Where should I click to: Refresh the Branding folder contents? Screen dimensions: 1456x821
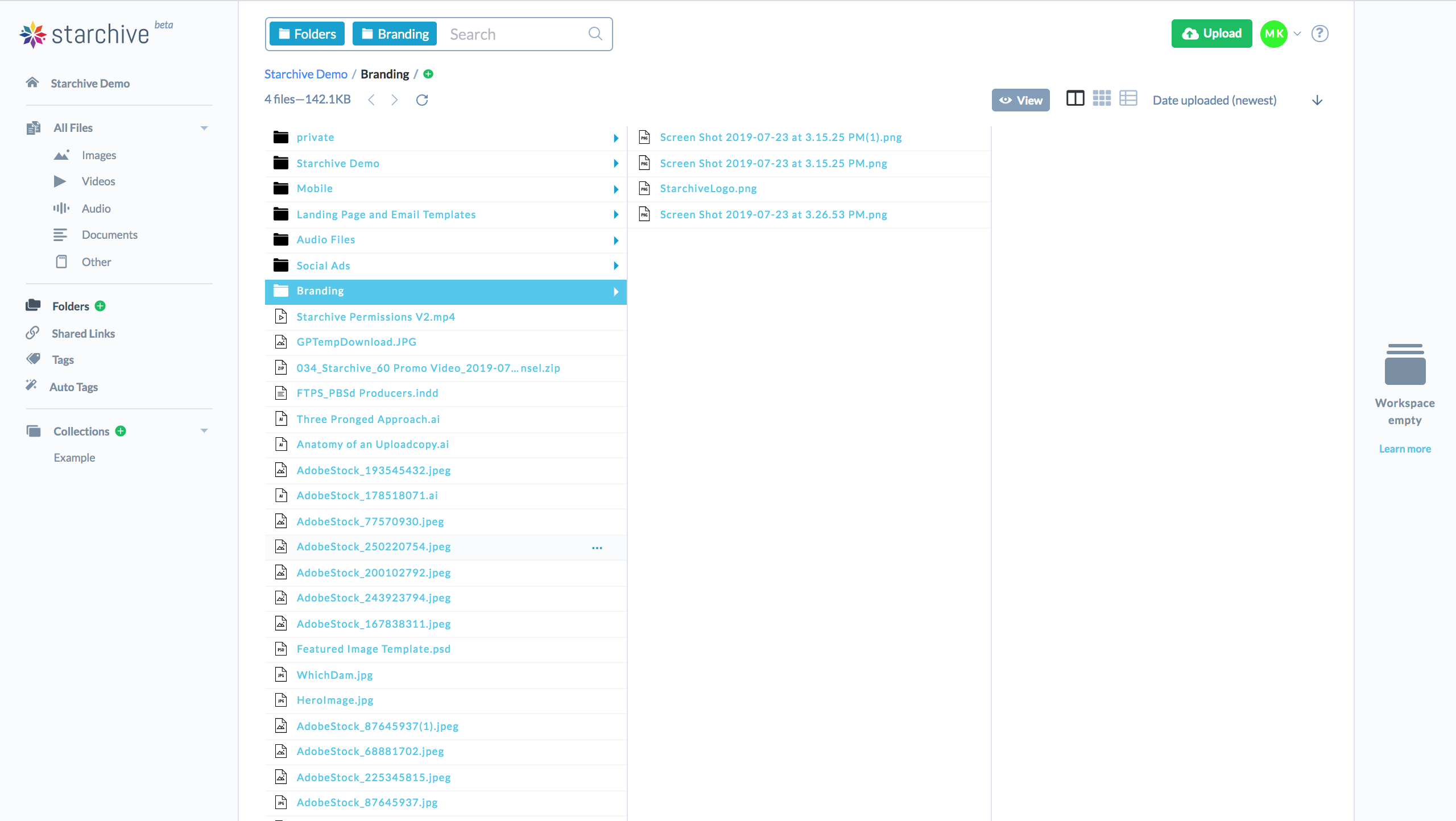coord(421,99)
